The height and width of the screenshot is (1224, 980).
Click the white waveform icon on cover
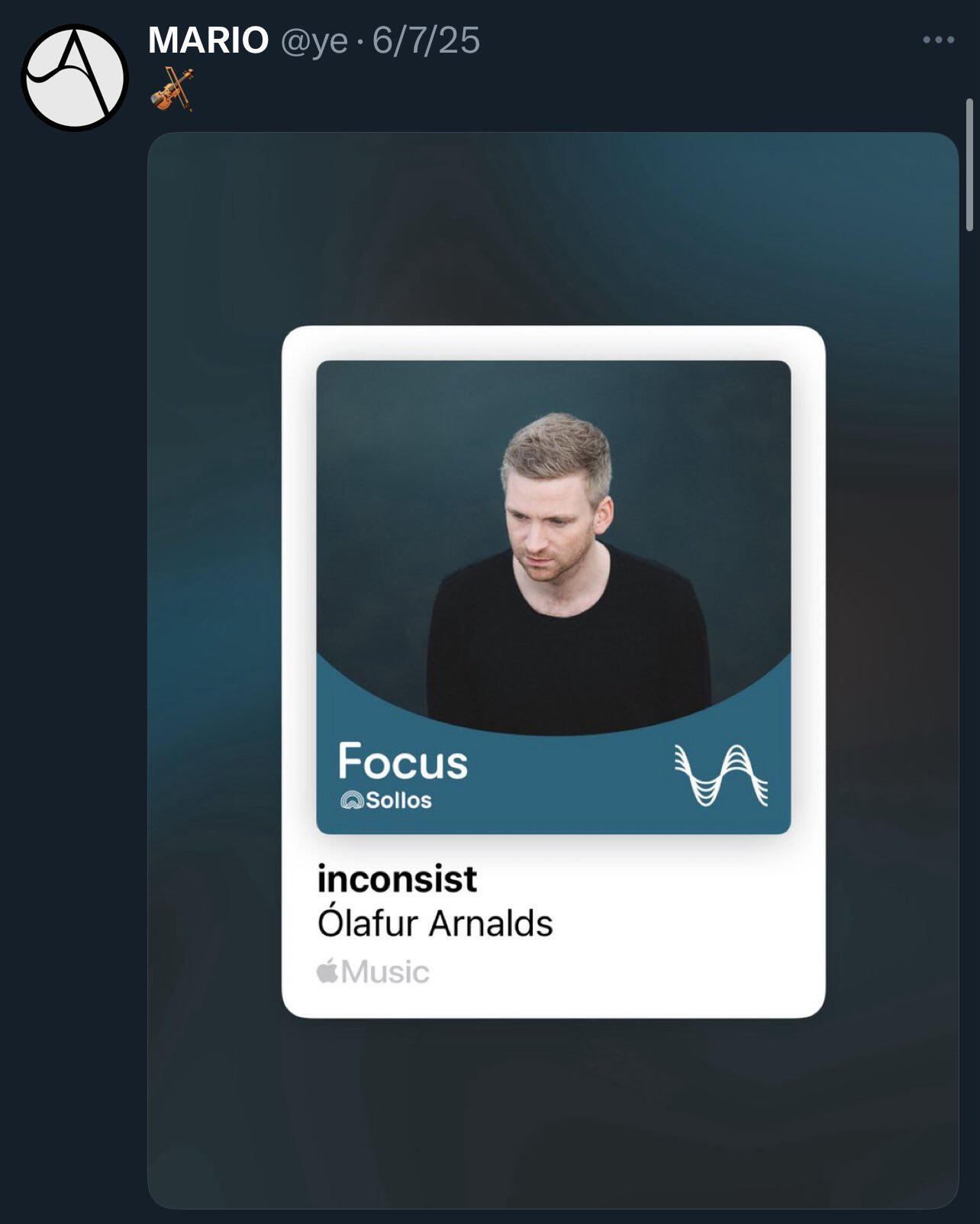720,775
